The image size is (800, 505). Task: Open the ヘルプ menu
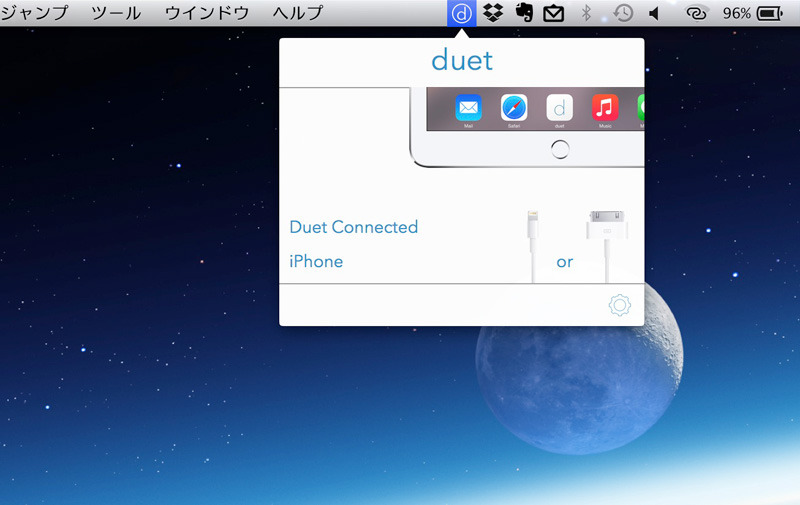pos(298,14)
